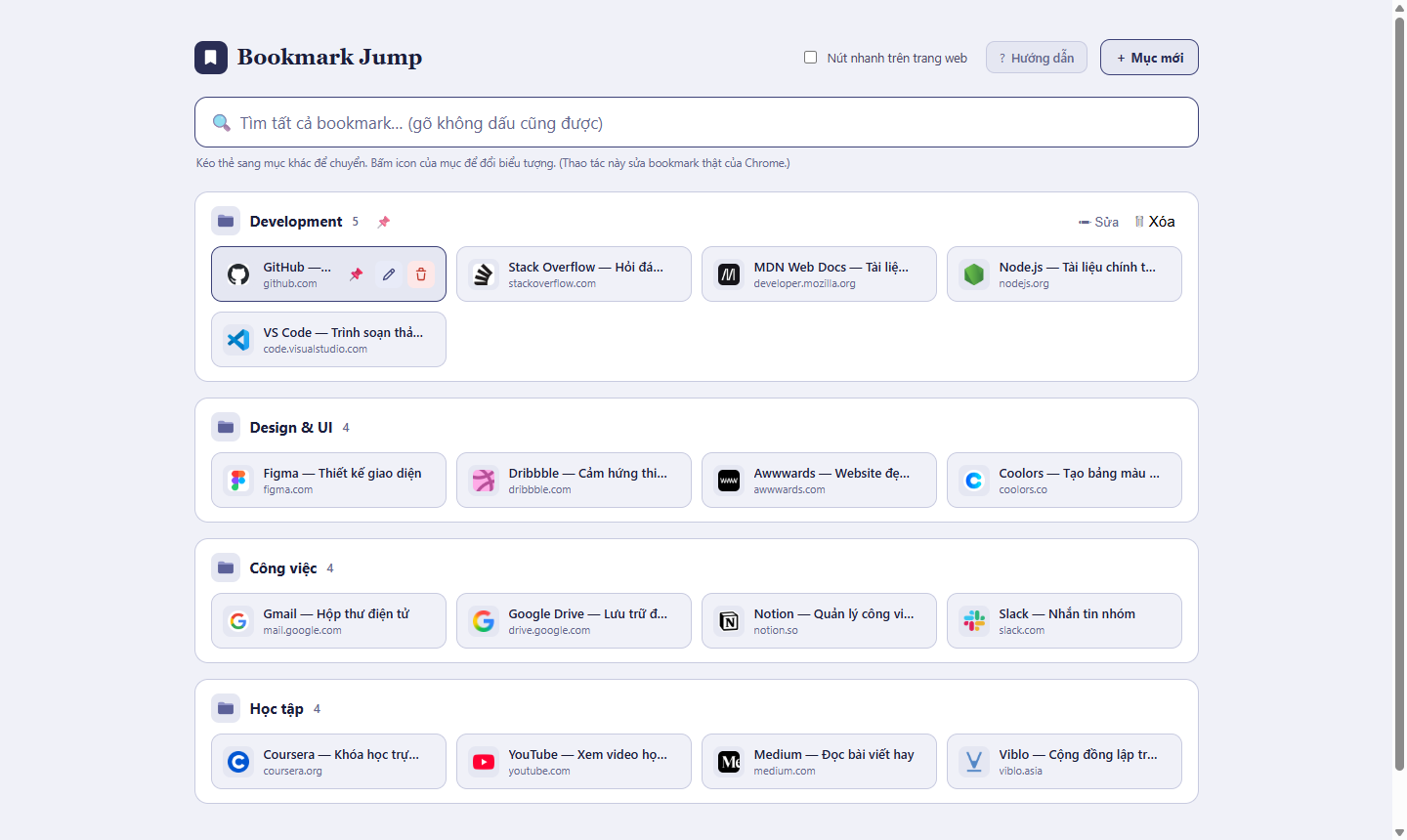This screenshot has width=1407, height=840.
Task: Click the MDN Web Docs favicon
Action: click(729, 274)
